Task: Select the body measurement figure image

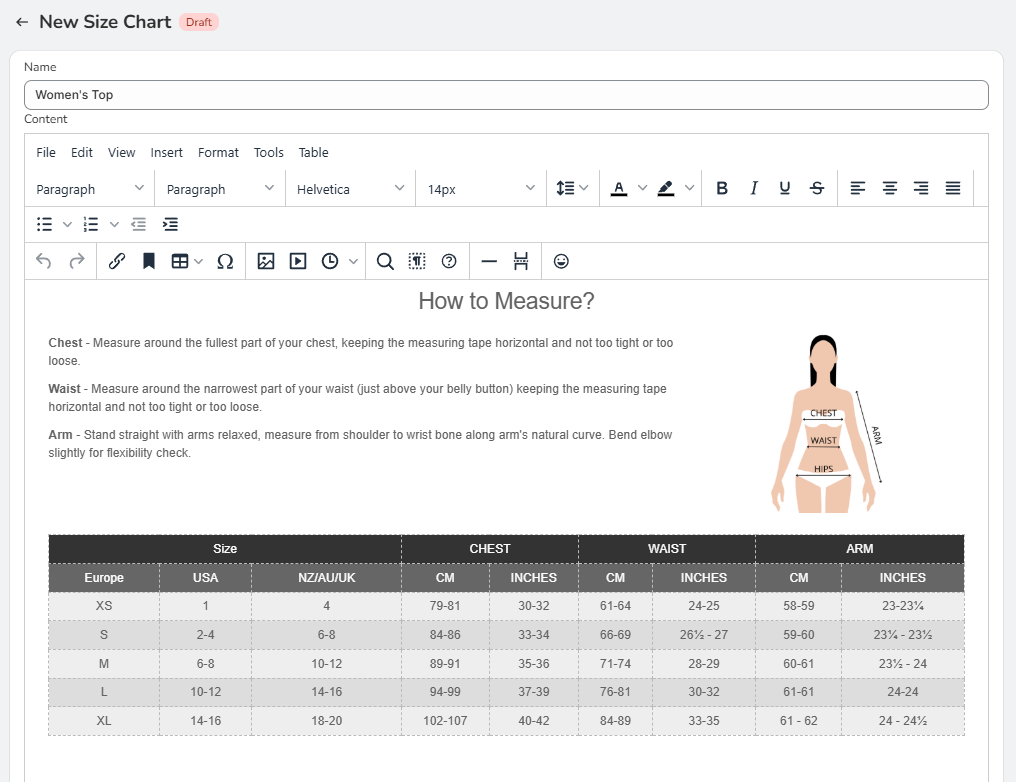Action: (x=827, y=424)
